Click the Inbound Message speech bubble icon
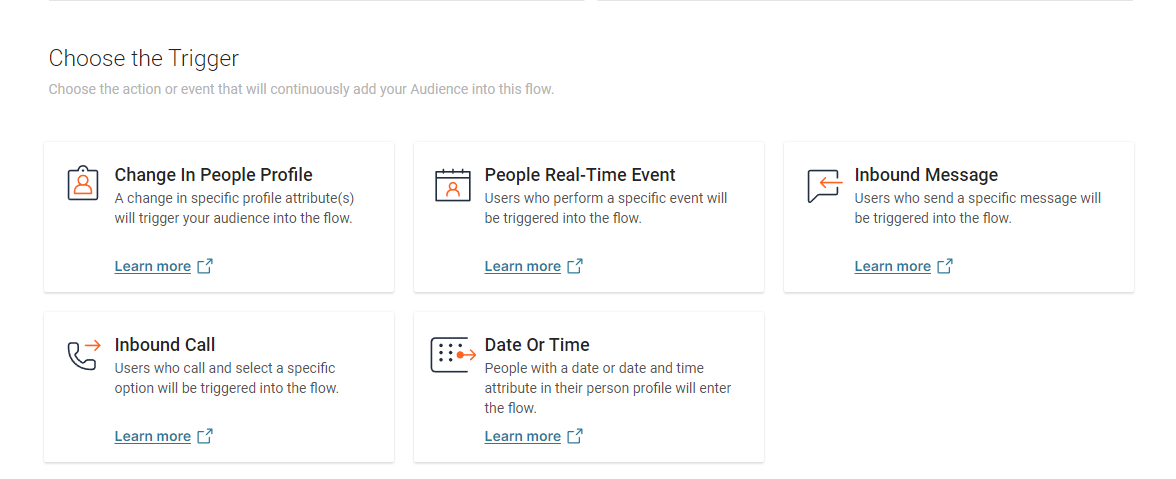The image size is (1176, 479). [x=825, y=186]
